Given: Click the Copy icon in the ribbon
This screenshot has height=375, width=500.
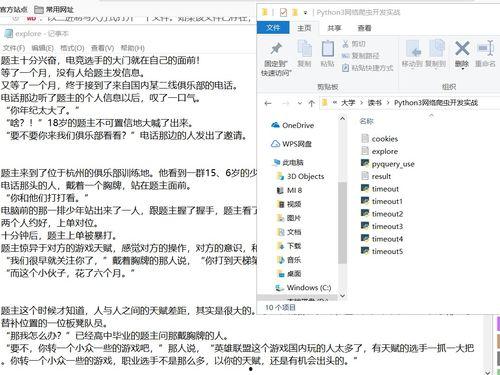Looking at the screenshot, I should pyautogui.click(x=304, y=48).
